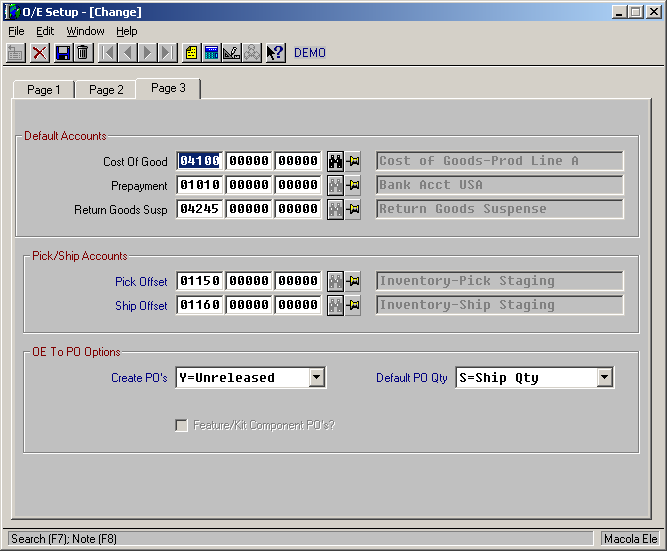This screenshot has width=667, height=551.
Task: Go to next record arrow icon
Action: coord(148,53)
